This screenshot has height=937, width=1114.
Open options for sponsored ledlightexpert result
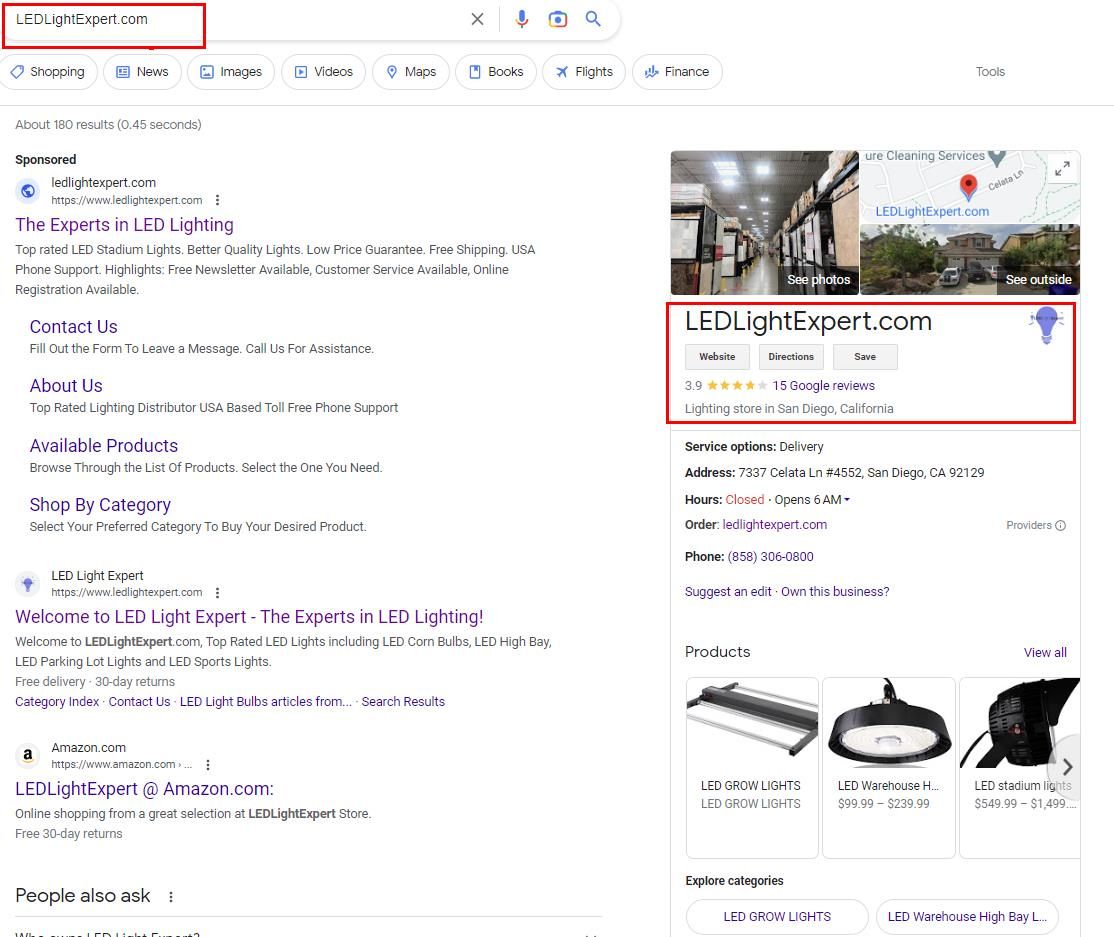[217, 200]
